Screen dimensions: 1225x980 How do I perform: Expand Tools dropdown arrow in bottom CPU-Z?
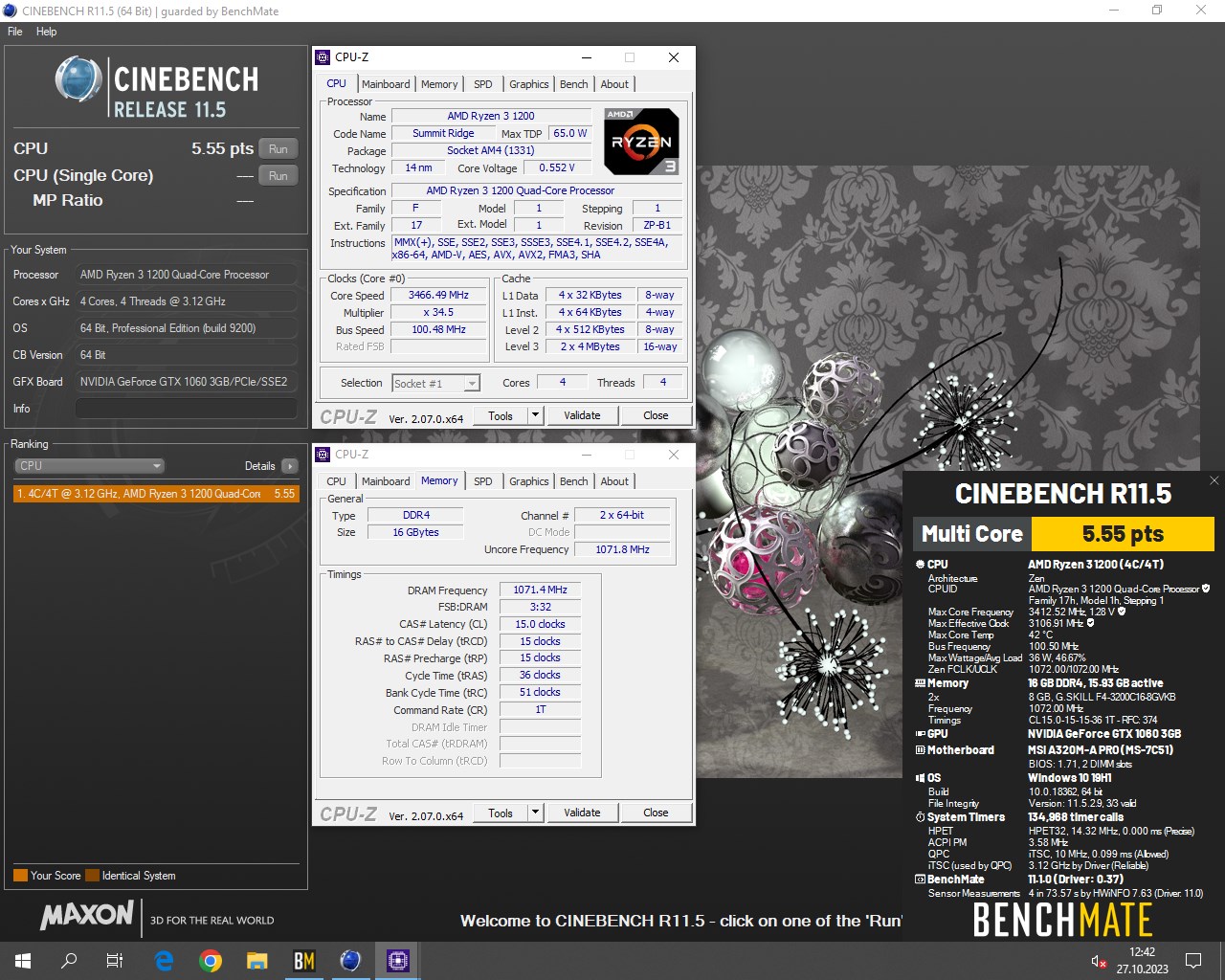(535, 813)
